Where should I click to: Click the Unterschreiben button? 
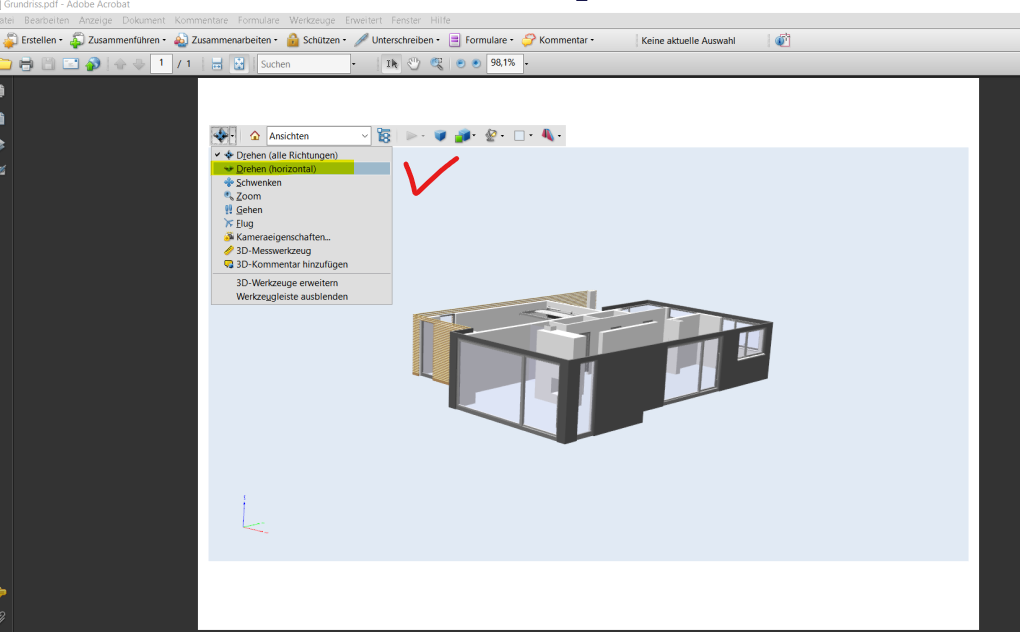point(397,40)
